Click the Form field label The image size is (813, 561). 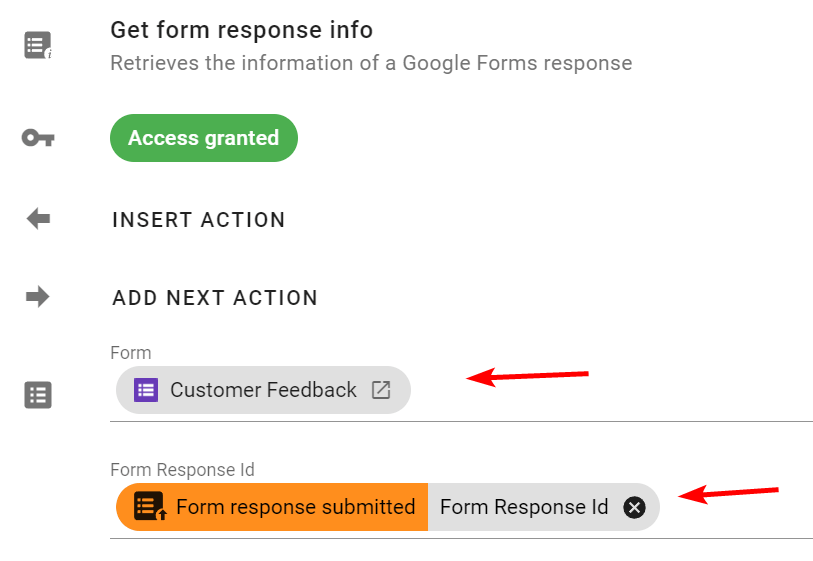tap(131, 353)
